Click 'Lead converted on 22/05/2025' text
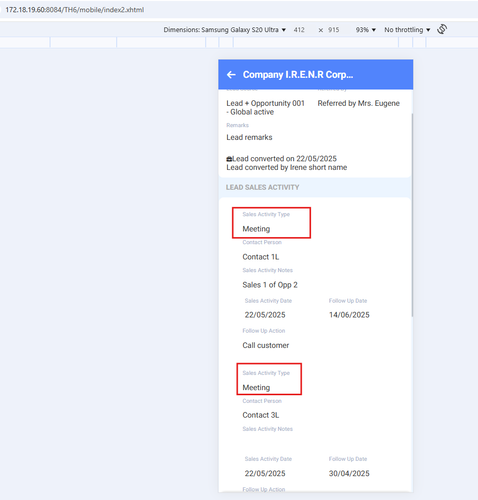The height and width of the screenshot is (500, 478). coord(284,159)
